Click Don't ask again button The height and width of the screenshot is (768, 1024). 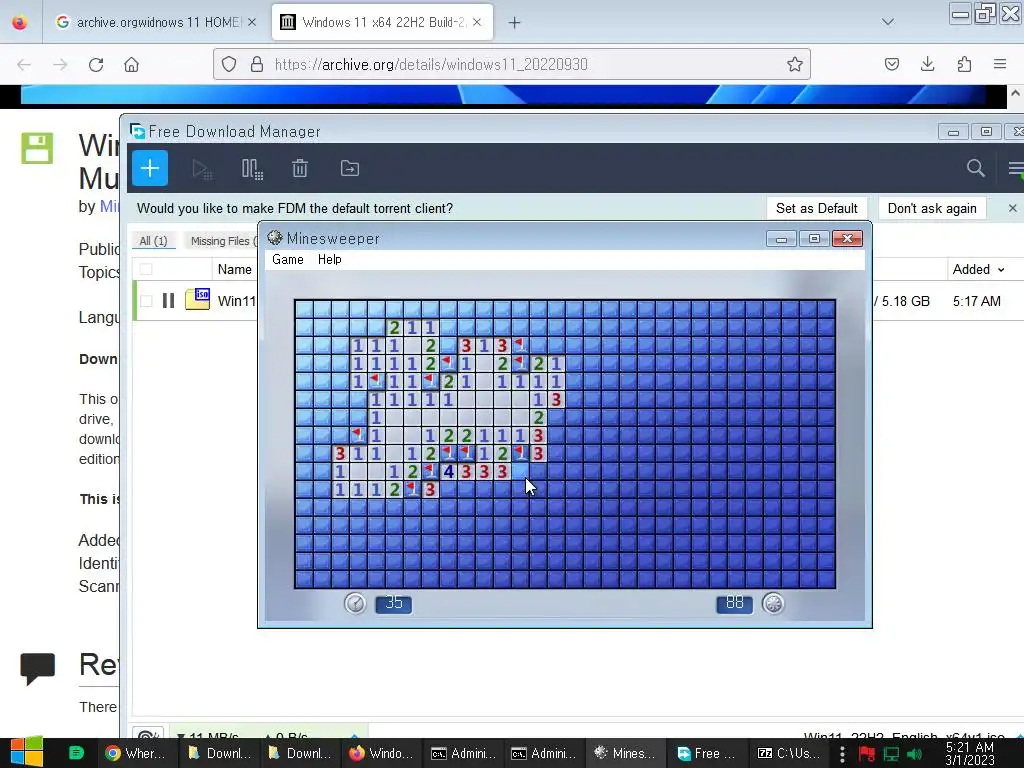[x=932, y=208]
